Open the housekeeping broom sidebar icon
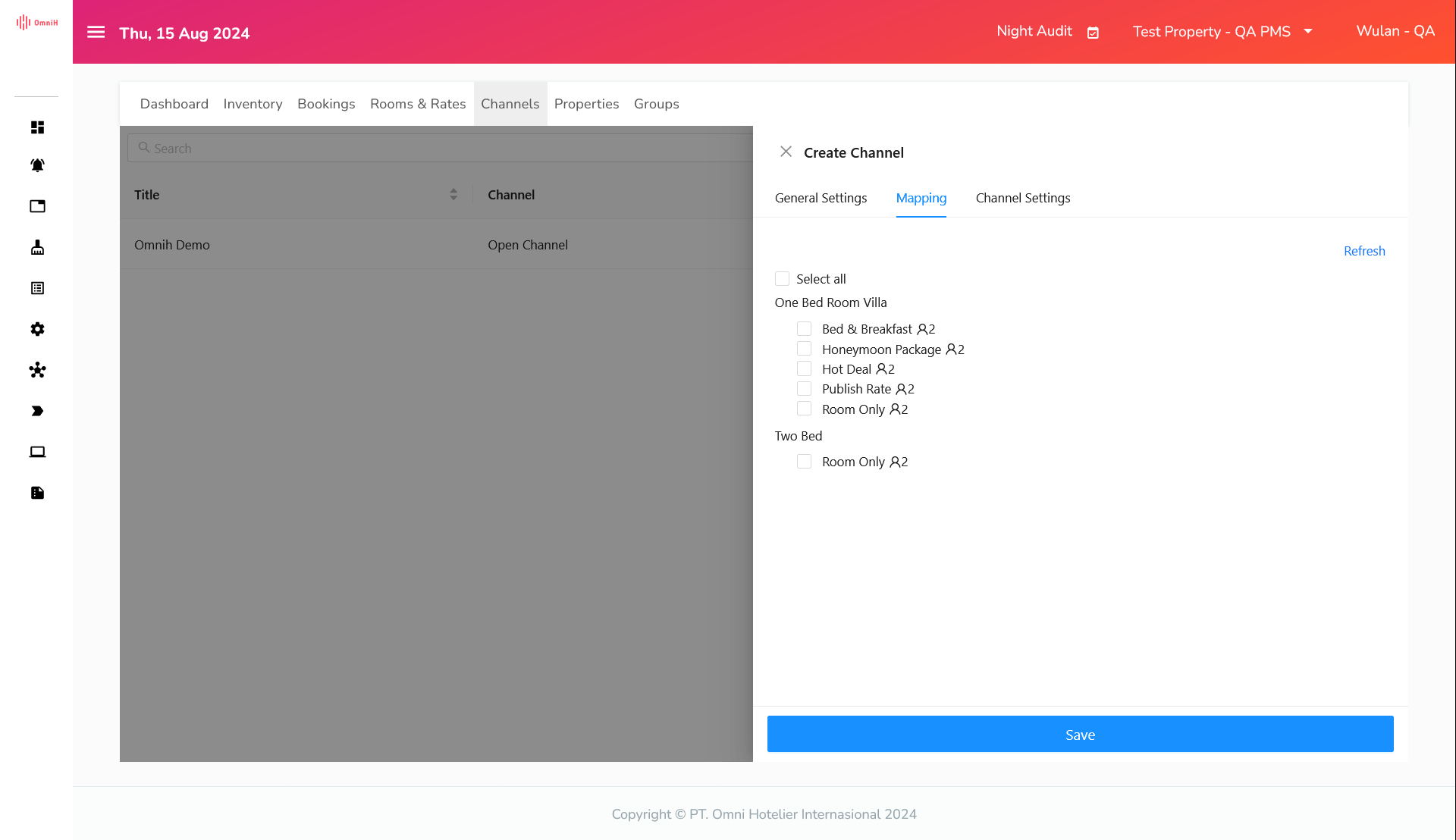 [37, 247]
